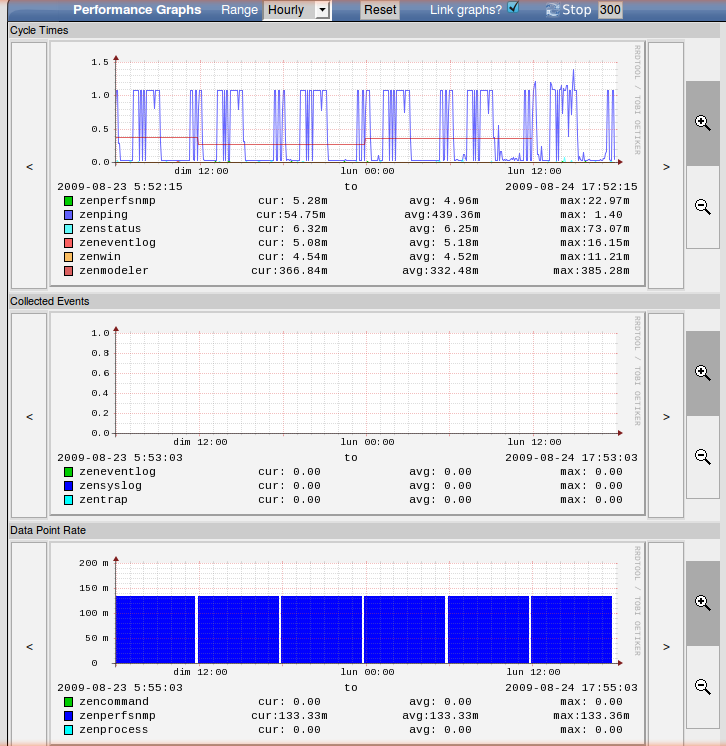Zoom out on the Data Point Rate graph
The image size is (726, 746).
coord(702,687)
